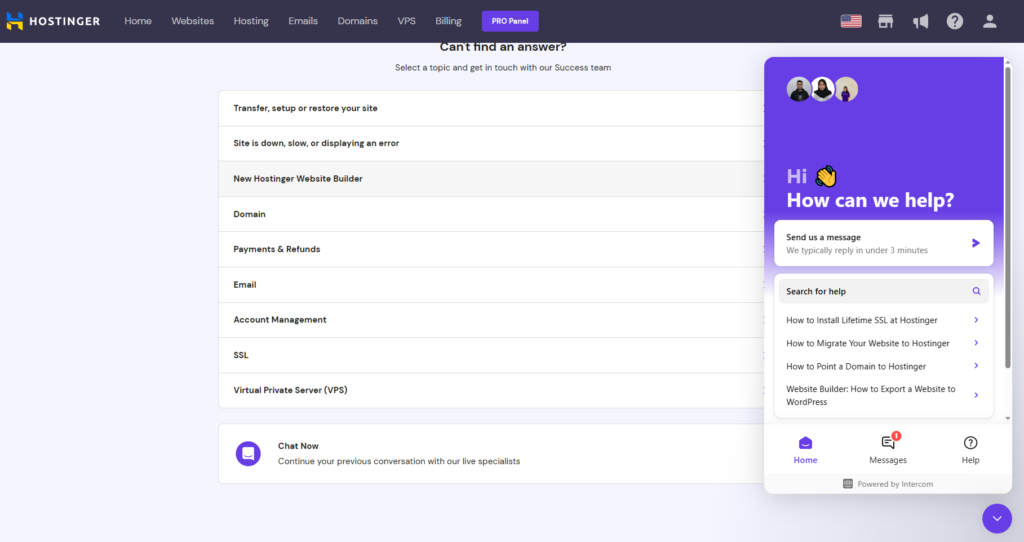Open Export a Website to WordPress article
The image size is (1024, 542).
point(884,395)
